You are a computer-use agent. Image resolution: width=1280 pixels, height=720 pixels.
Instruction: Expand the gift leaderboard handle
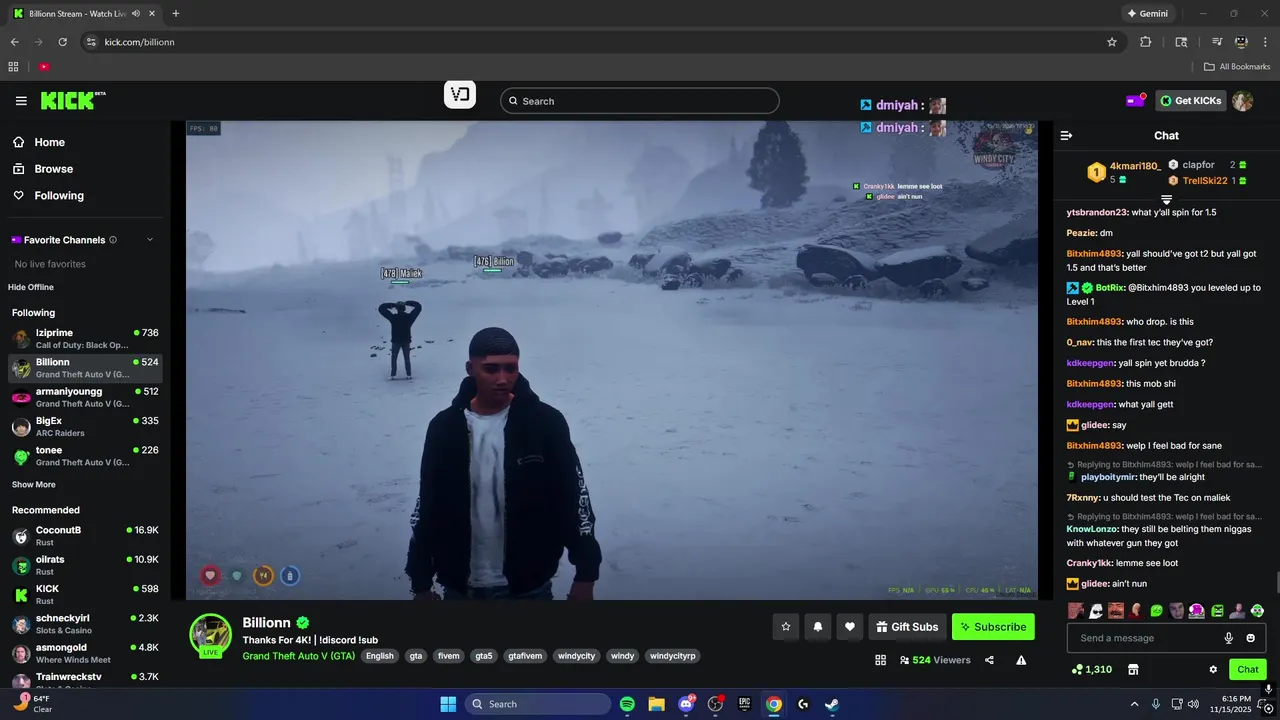1166,200
